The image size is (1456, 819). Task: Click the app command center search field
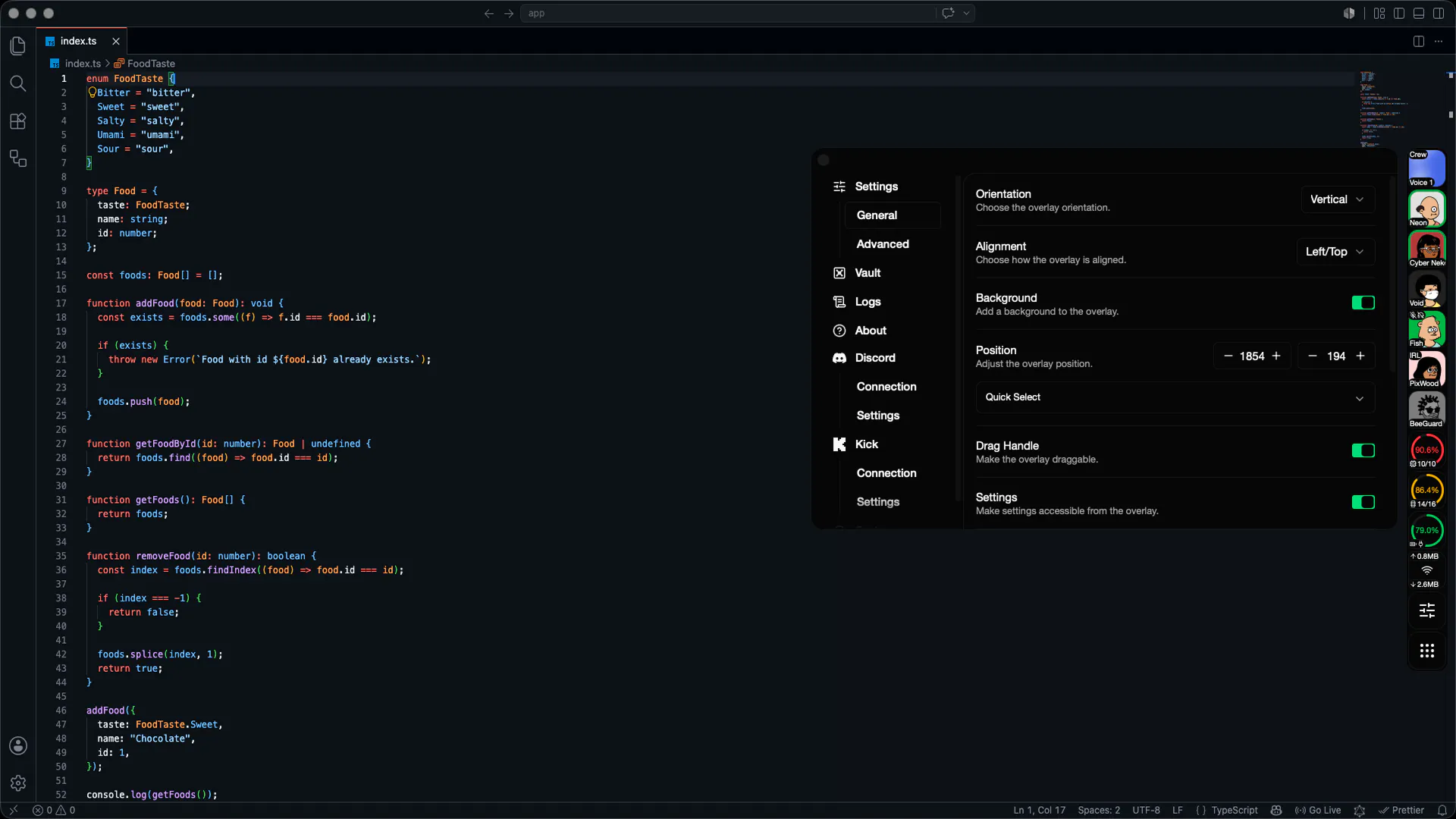pyautogui.click(x=729, y=13)
